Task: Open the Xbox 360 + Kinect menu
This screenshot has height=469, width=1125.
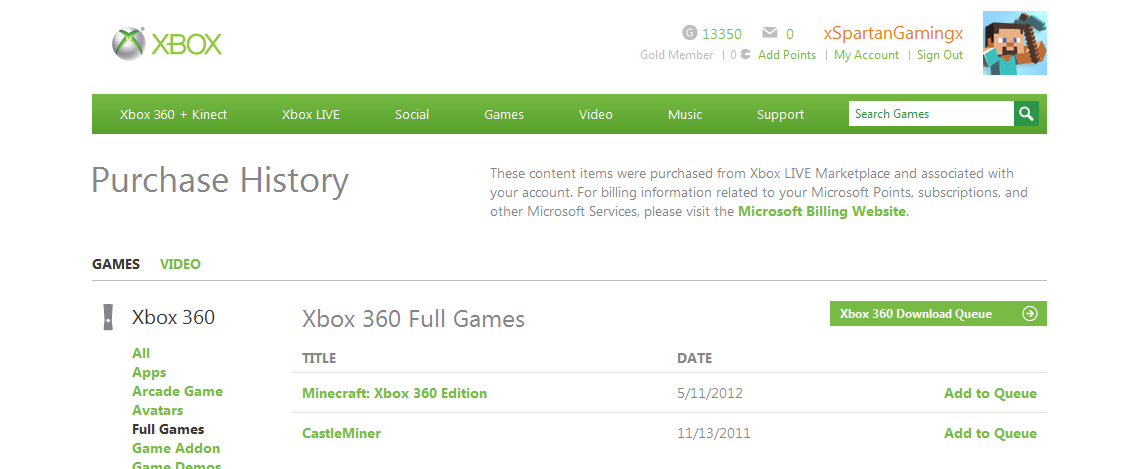Action: click(x=173, y=114)
